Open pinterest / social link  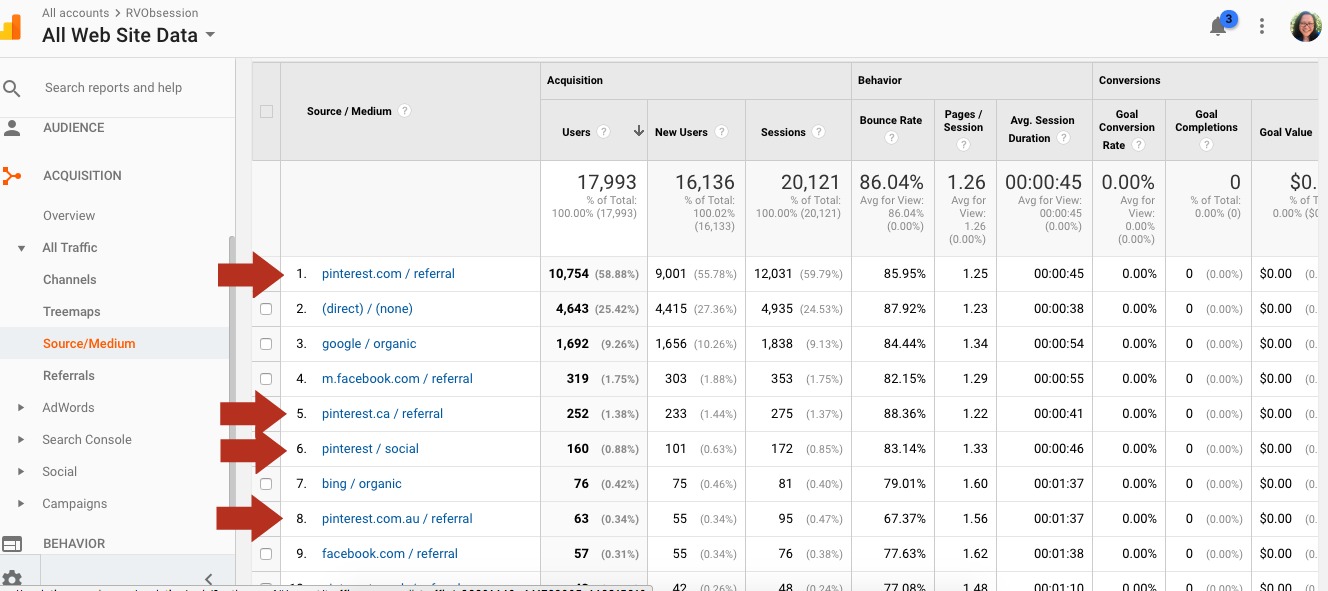370,449
